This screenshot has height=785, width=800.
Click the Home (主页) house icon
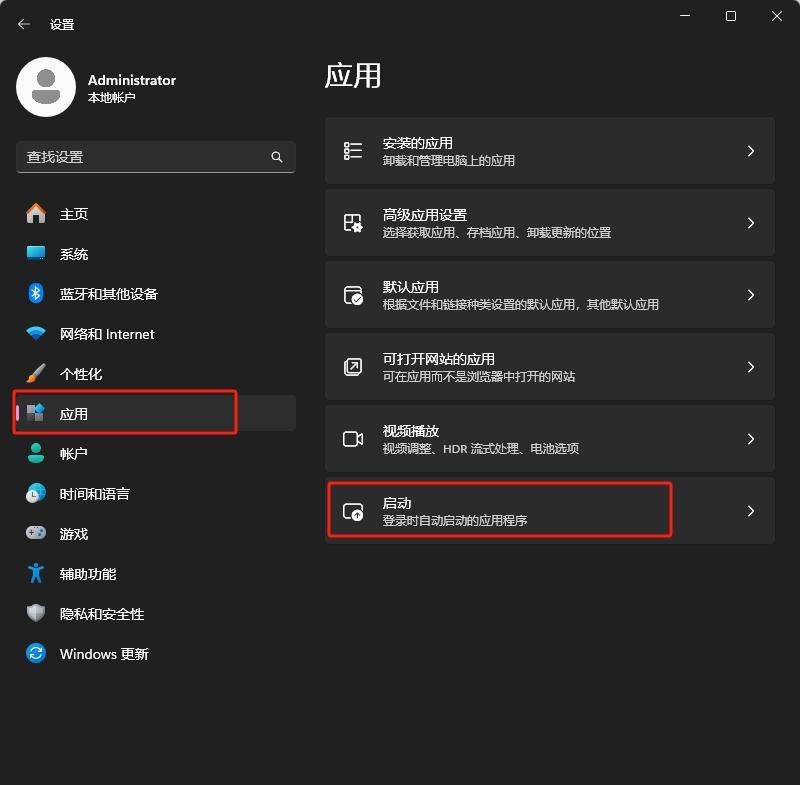[x=36, y=214]
